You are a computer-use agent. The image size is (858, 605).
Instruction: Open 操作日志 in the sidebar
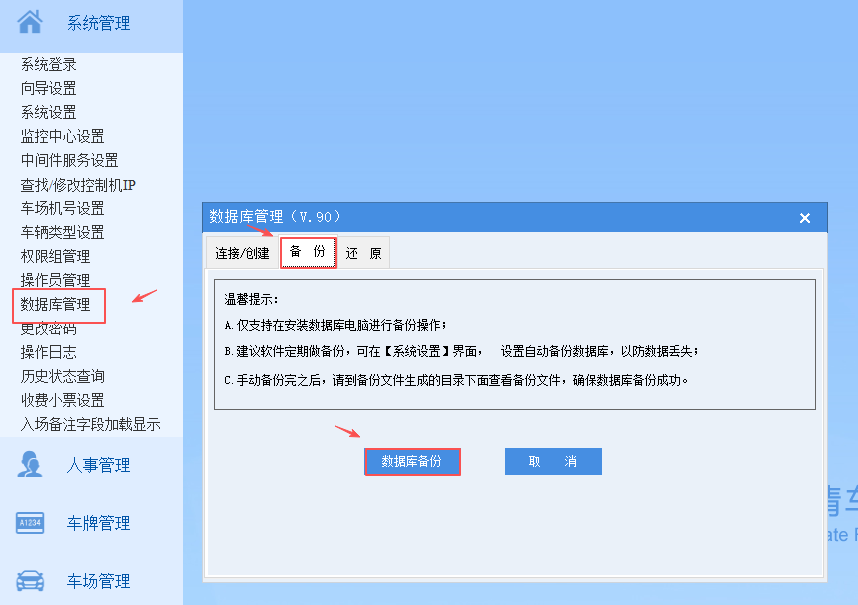pyautogui.click(x=49, y=352)
